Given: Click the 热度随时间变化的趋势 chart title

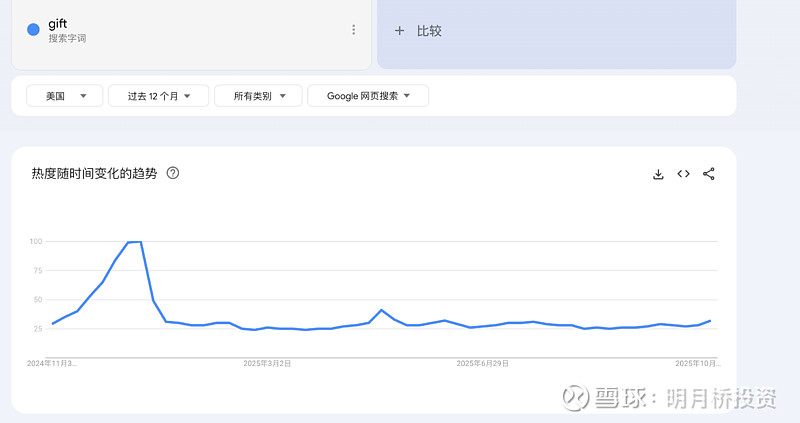Looking at the screenshot, I should click(x=94, y=174).
